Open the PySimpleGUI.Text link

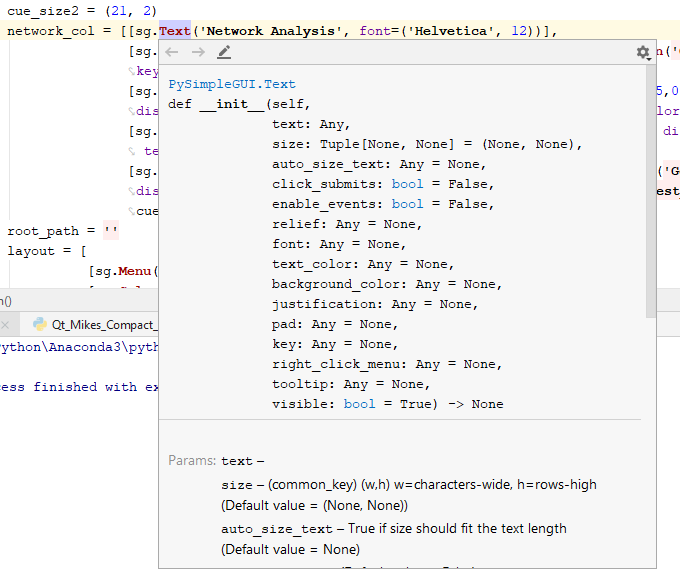pyautogui.click(x=232, y=84)
